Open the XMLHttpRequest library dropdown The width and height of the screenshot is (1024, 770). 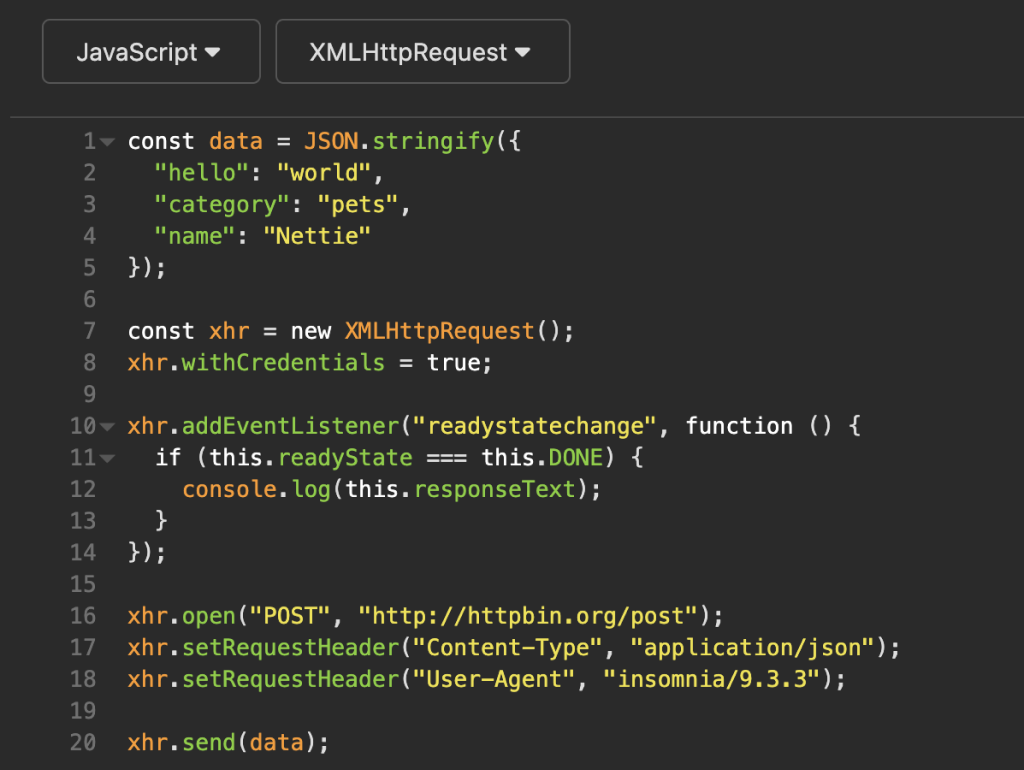point(423,52)
